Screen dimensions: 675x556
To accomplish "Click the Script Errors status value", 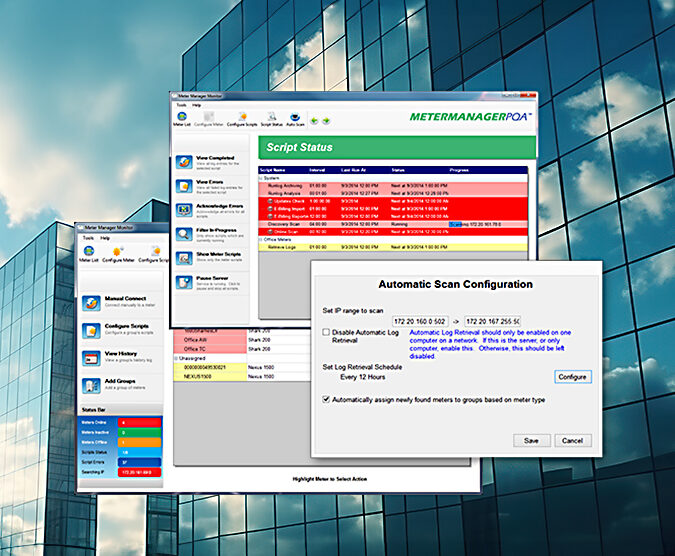I will 139,462.
